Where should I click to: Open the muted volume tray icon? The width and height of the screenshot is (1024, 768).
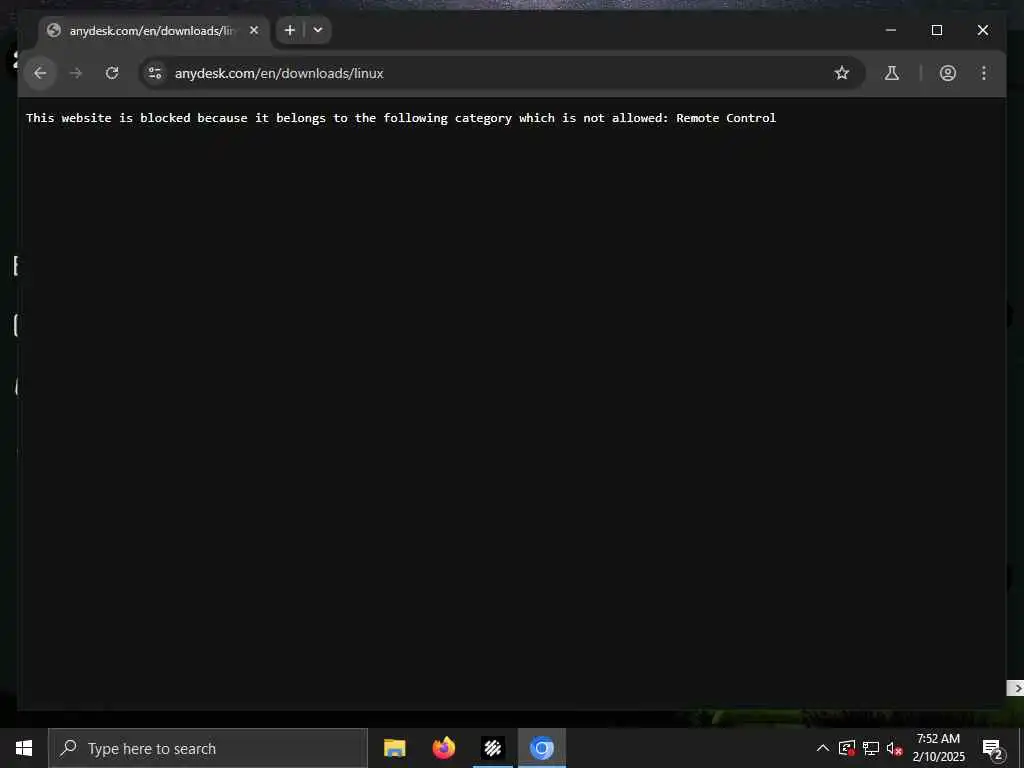(x=894, y=748)
